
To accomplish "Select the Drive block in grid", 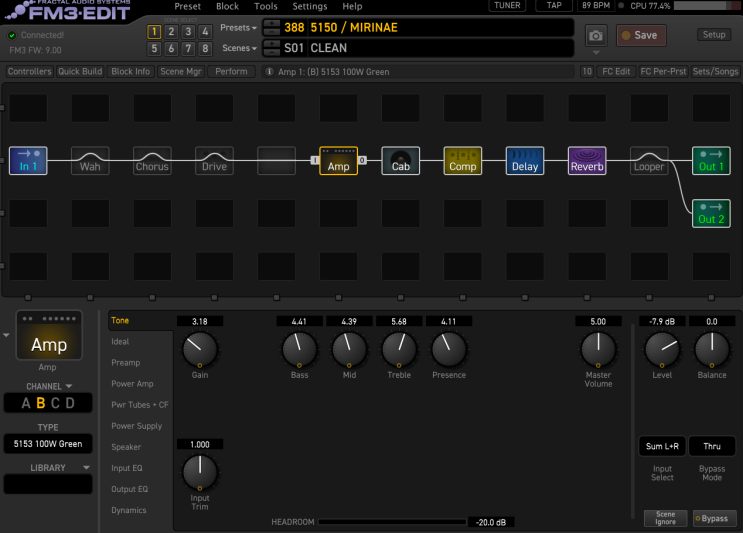I will pos(214,161).
